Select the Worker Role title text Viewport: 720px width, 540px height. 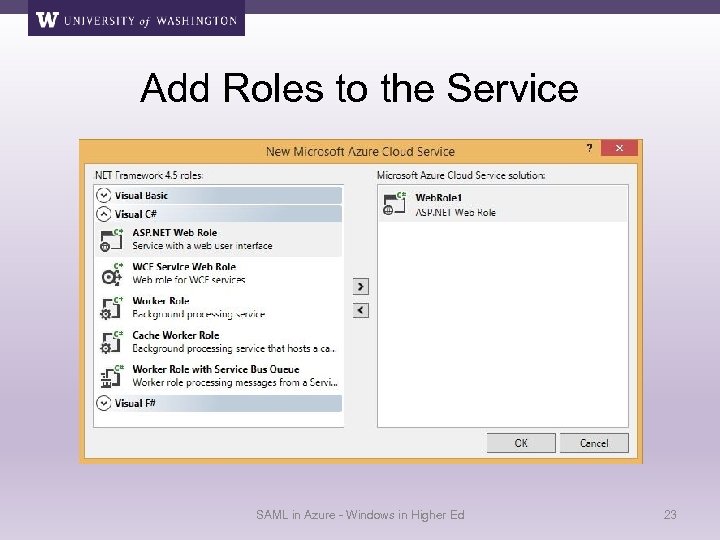pos(161,301)
